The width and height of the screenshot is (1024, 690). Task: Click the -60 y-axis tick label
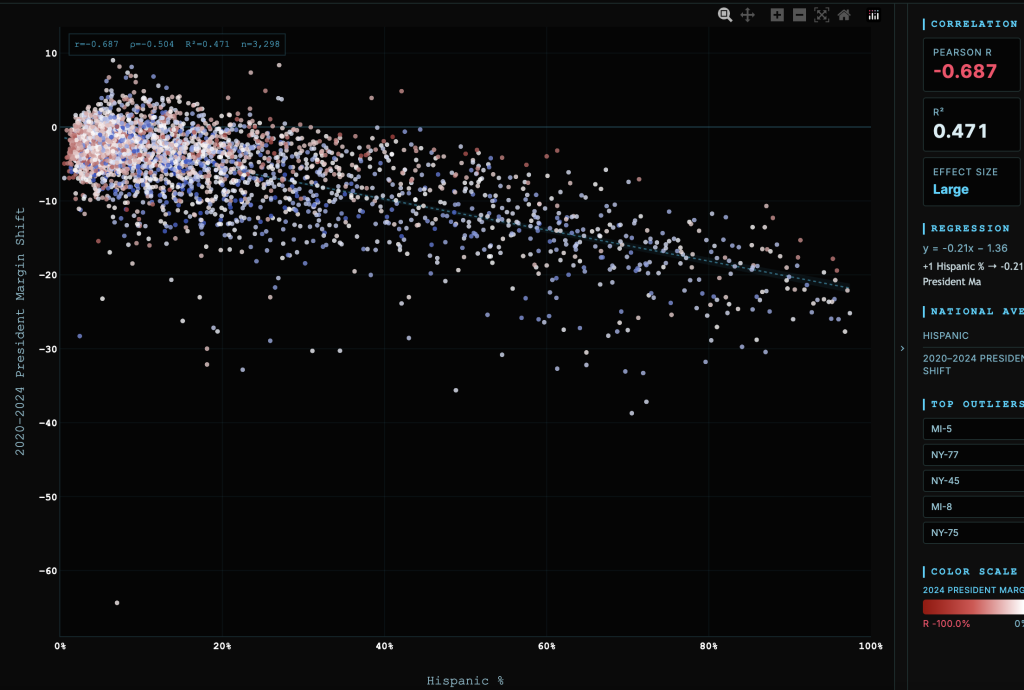coord(48,571)
